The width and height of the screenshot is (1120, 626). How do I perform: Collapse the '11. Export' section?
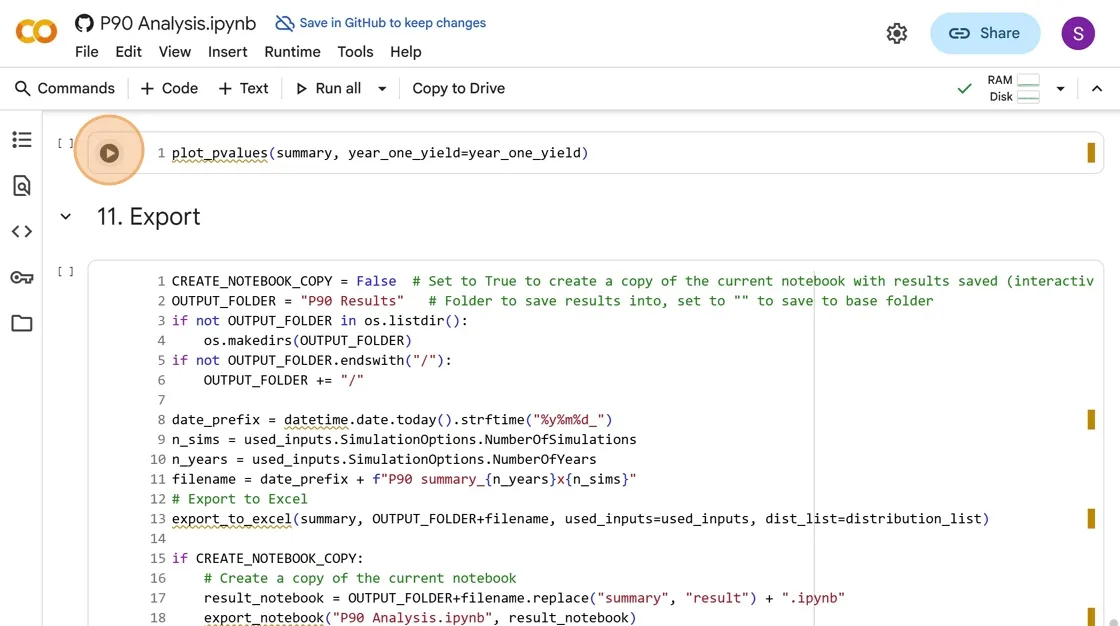point(66,217)
